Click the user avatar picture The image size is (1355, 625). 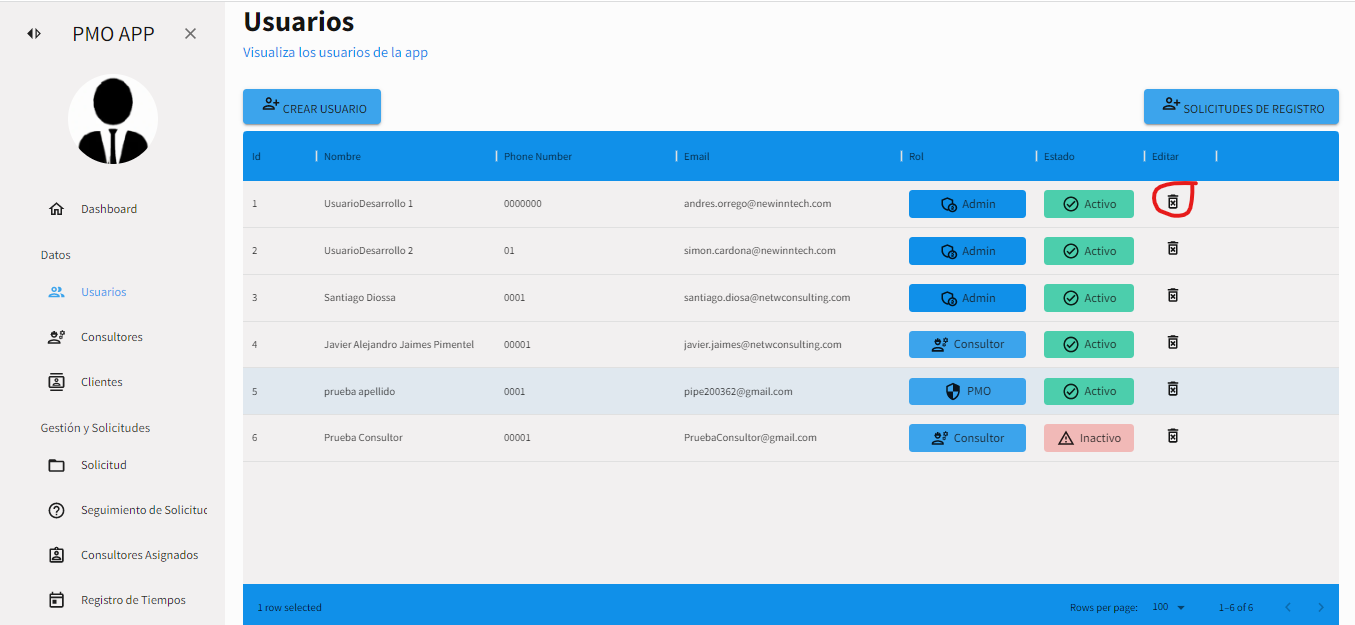[x=113, y=120]
